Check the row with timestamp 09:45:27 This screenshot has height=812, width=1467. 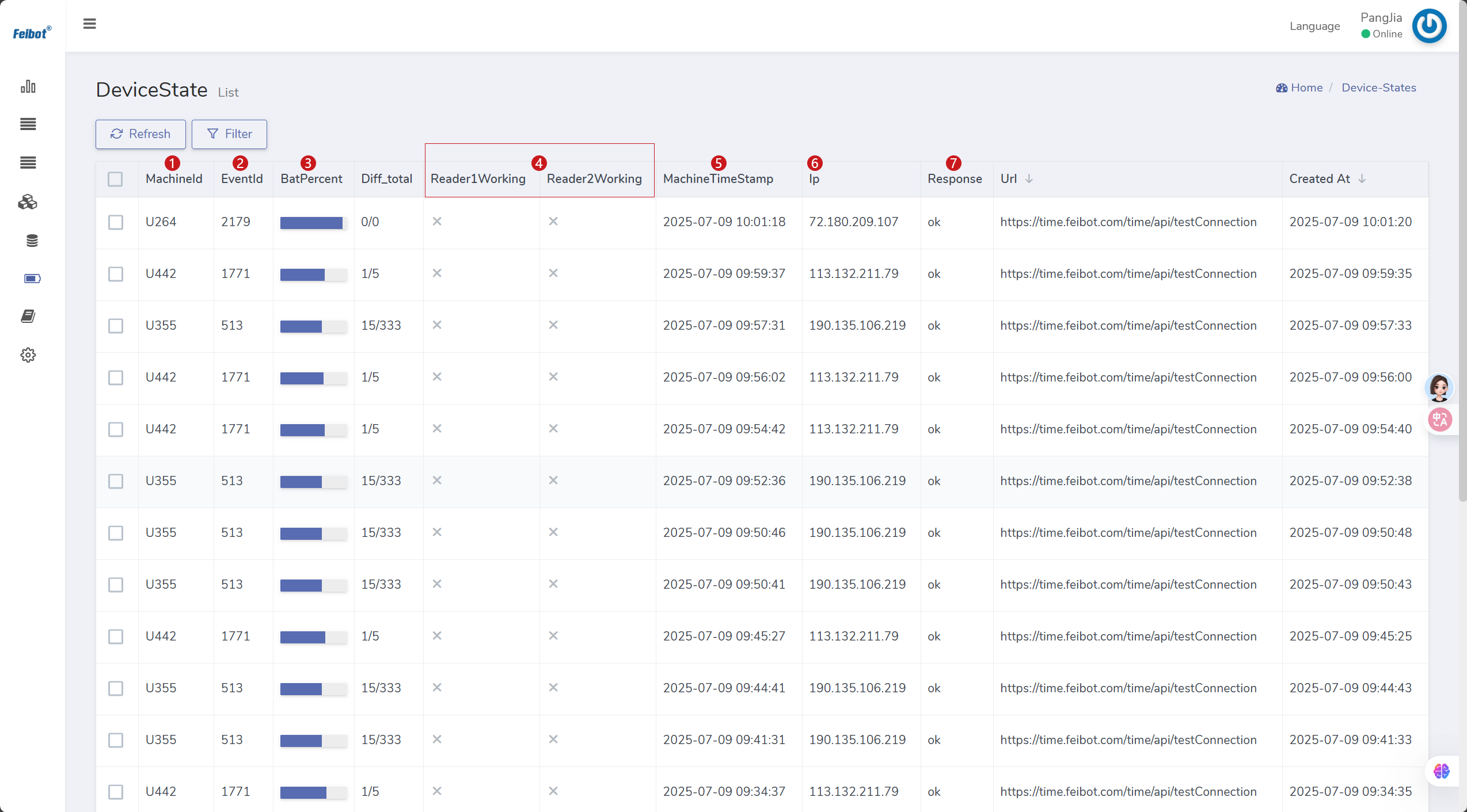116,636
